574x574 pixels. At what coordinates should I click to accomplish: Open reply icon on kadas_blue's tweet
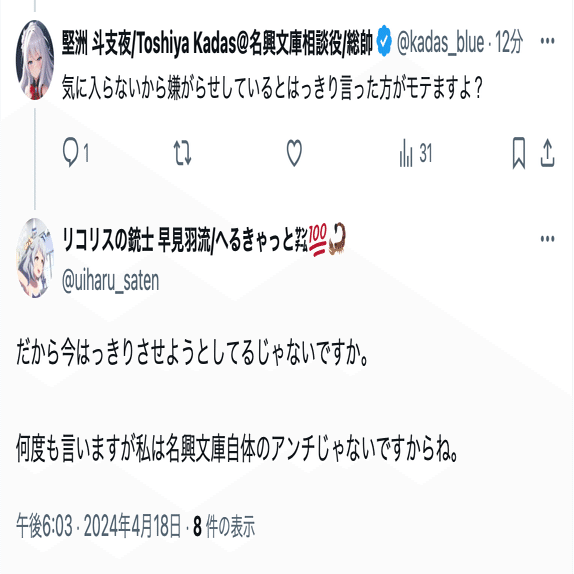click(70, 152)
